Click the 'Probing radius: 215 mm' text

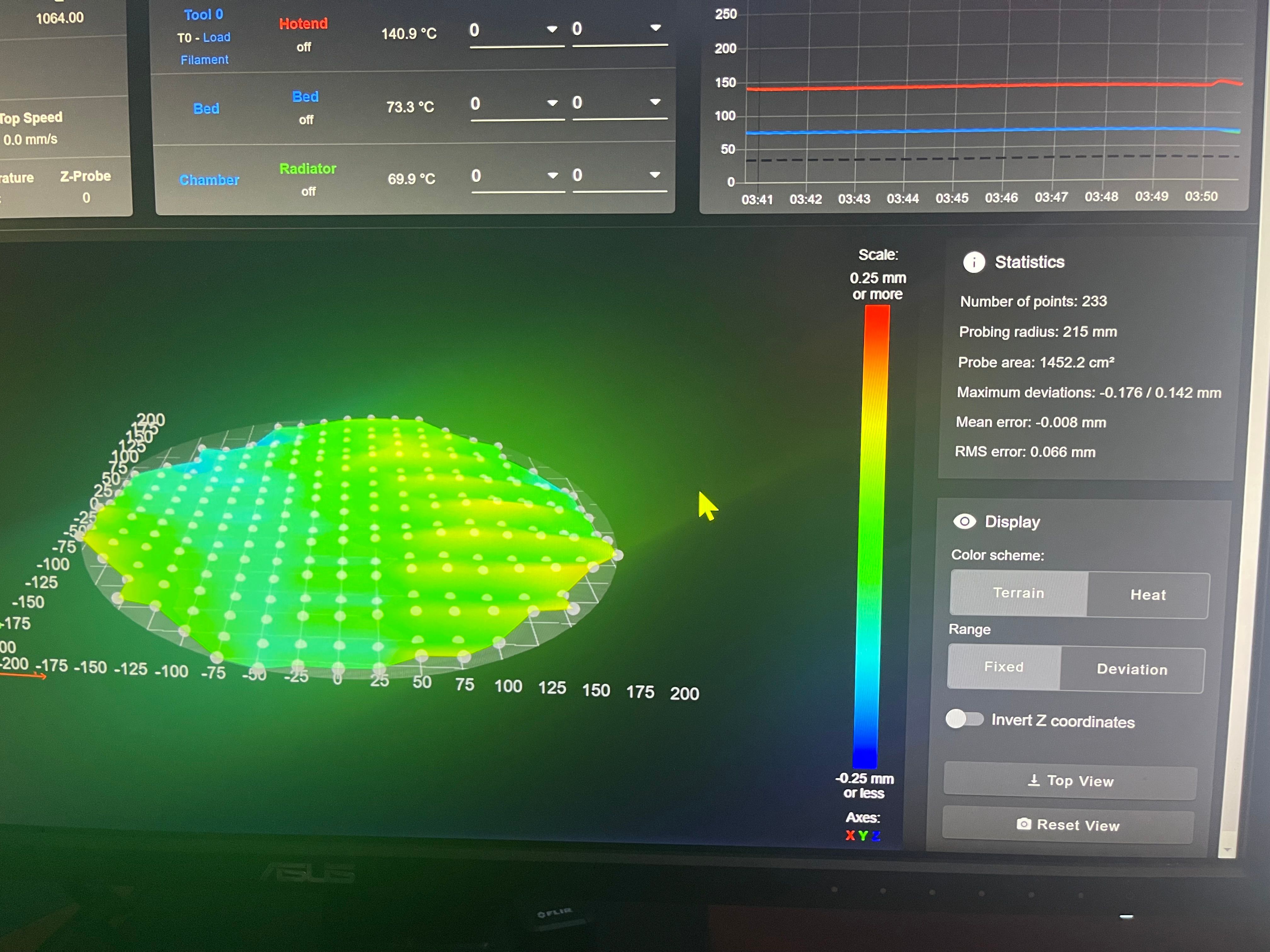click(x=1038, y=332)
